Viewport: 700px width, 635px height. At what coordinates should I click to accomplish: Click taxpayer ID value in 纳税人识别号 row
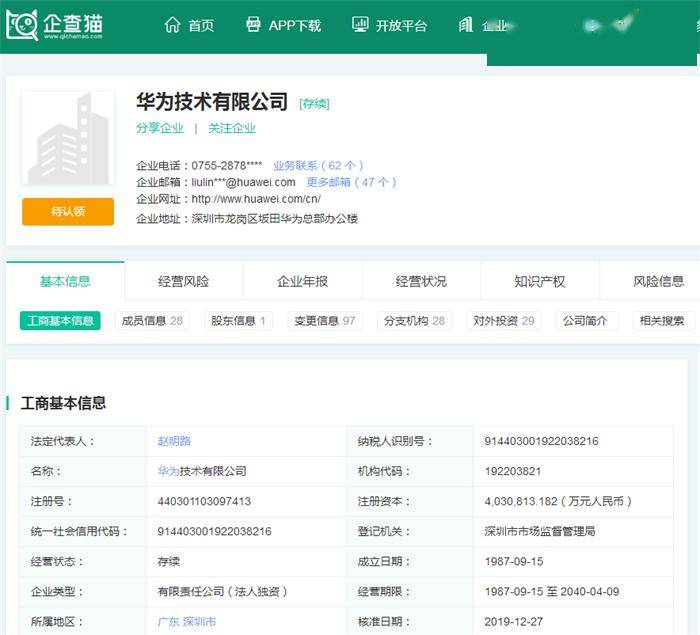(542, 441)
